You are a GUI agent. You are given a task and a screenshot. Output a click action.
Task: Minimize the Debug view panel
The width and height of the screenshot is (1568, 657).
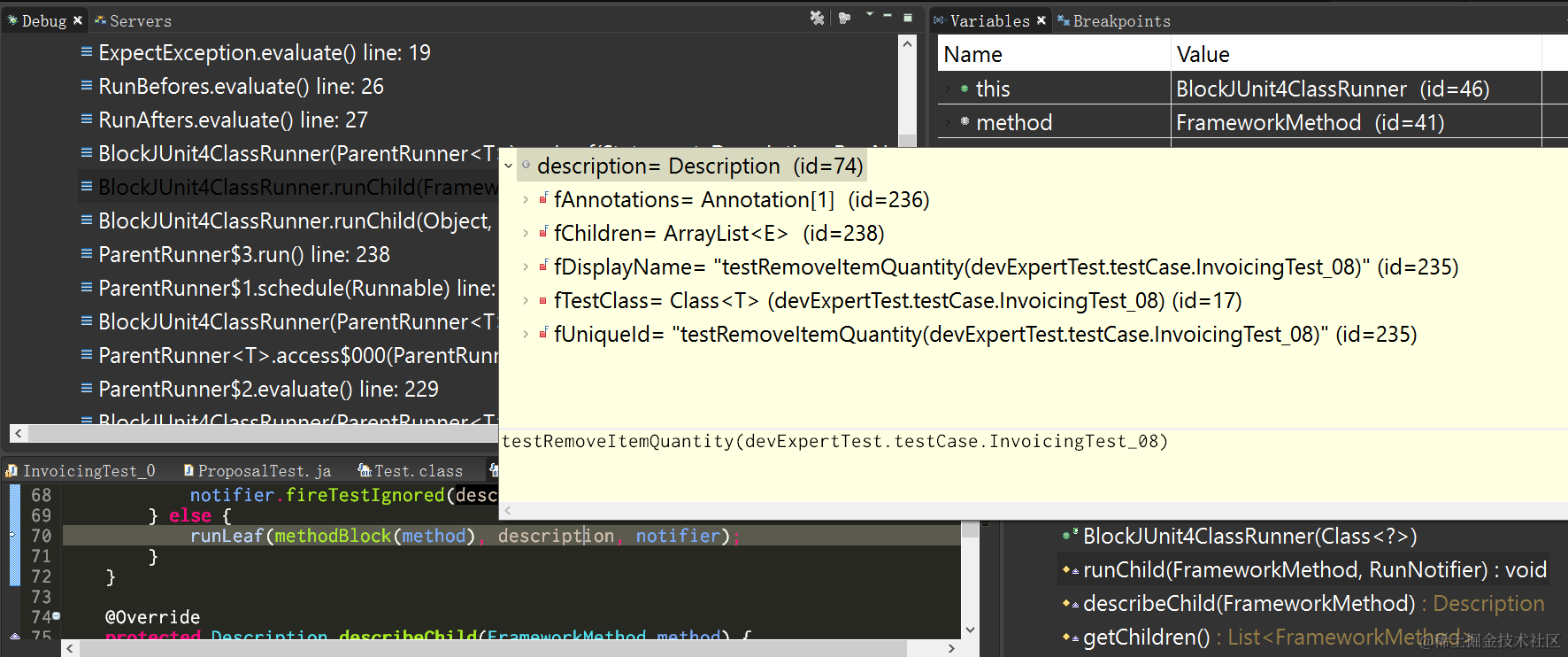pyautogui.click(x=888, y=16)
